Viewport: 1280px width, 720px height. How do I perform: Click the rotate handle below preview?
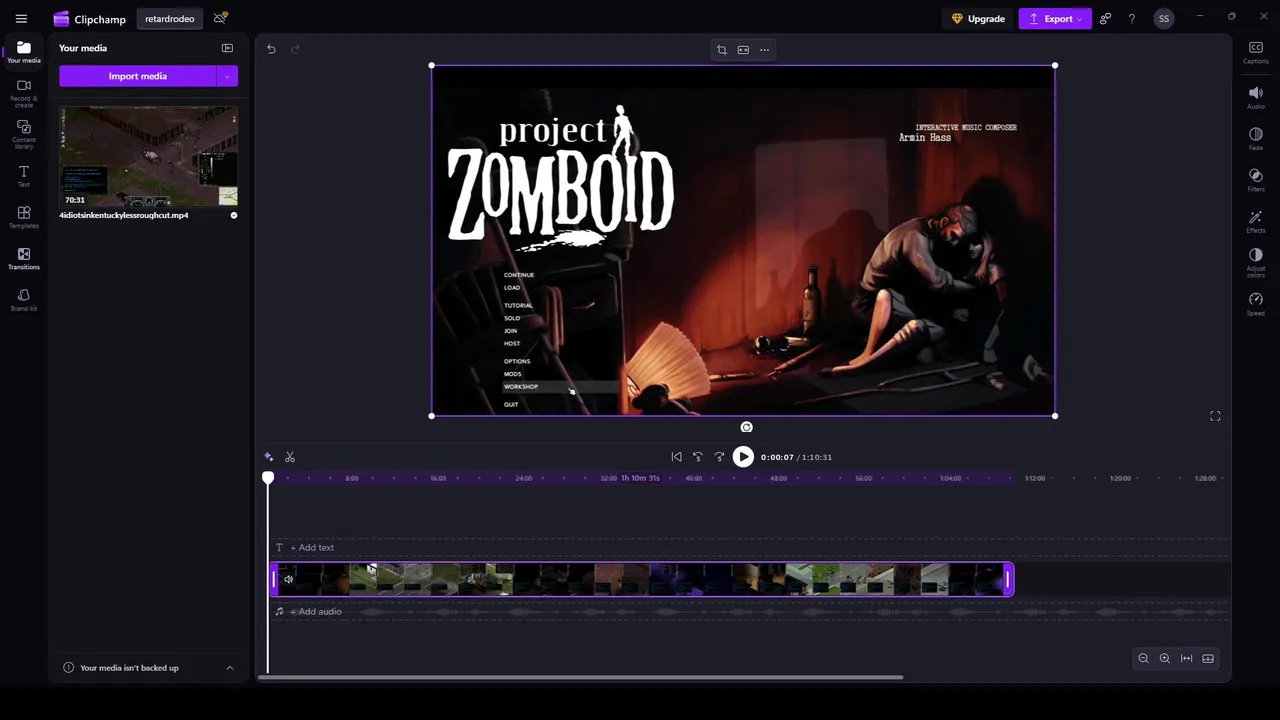pyautogui.click(x=746, y=427)
